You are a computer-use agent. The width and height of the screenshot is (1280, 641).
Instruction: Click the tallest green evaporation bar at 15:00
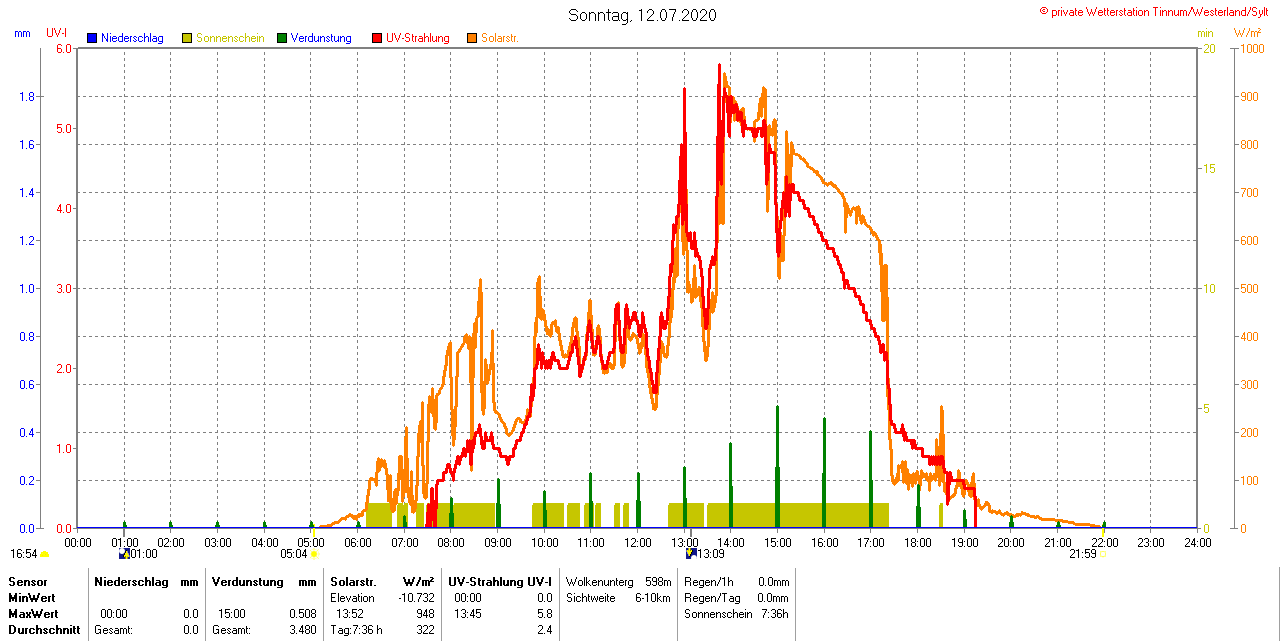pyautogui.click(x=777, y=466)
